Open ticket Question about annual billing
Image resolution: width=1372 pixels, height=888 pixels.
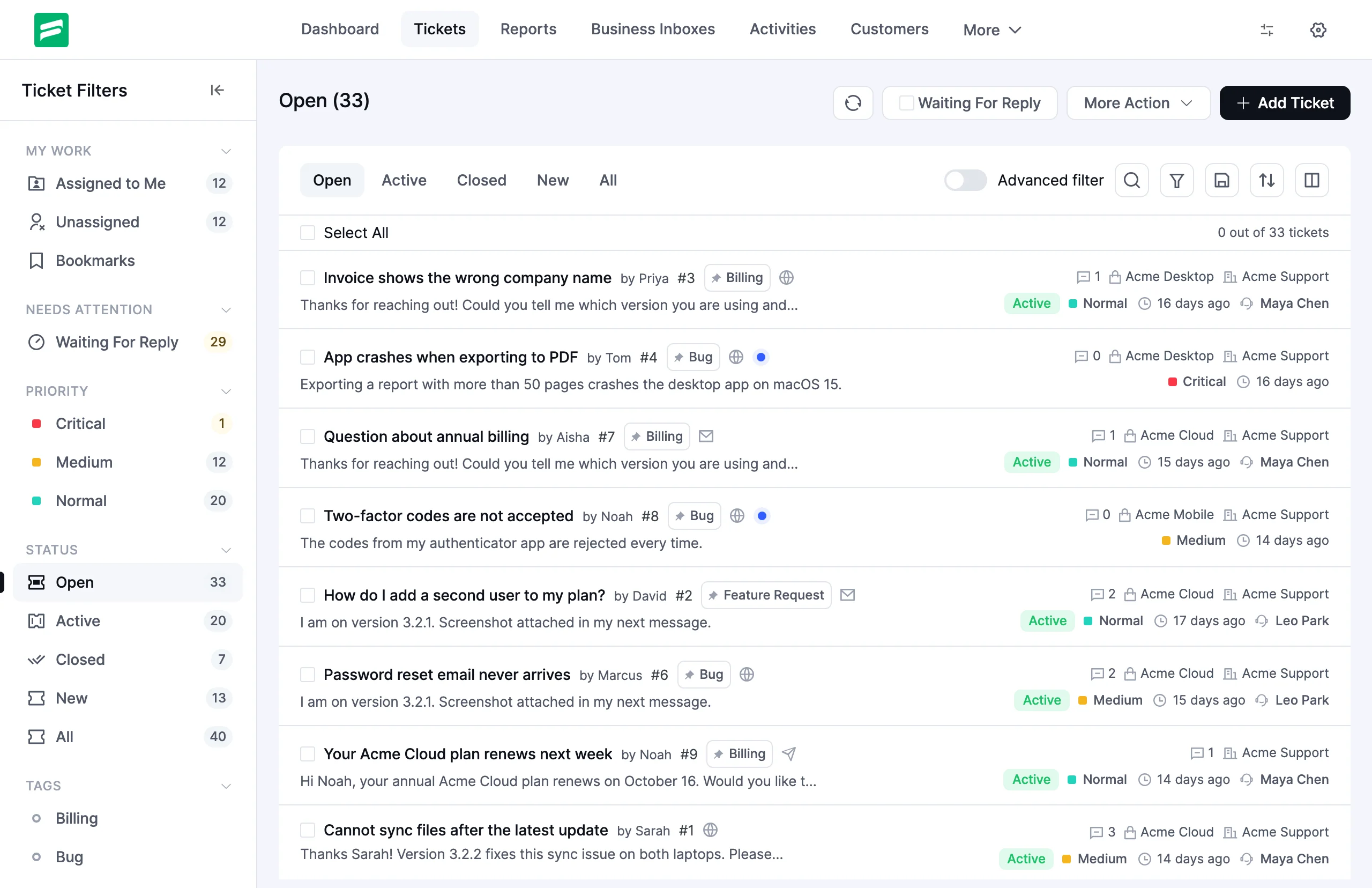click(x=426, y=436)
